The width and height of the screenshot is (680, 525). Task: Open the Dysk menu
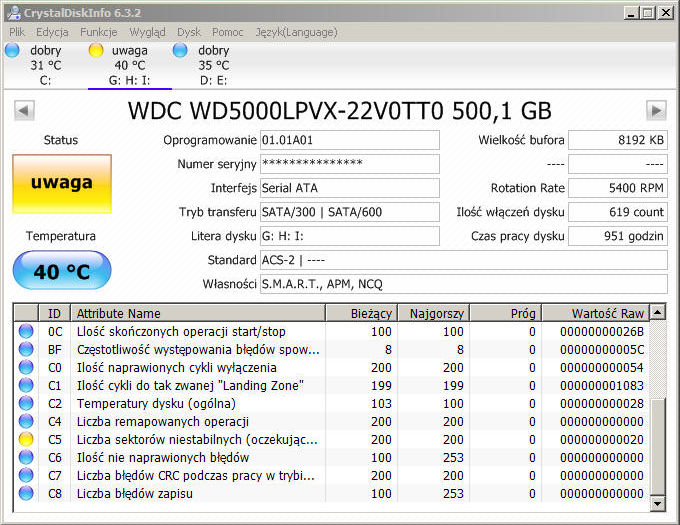point(189,32)
